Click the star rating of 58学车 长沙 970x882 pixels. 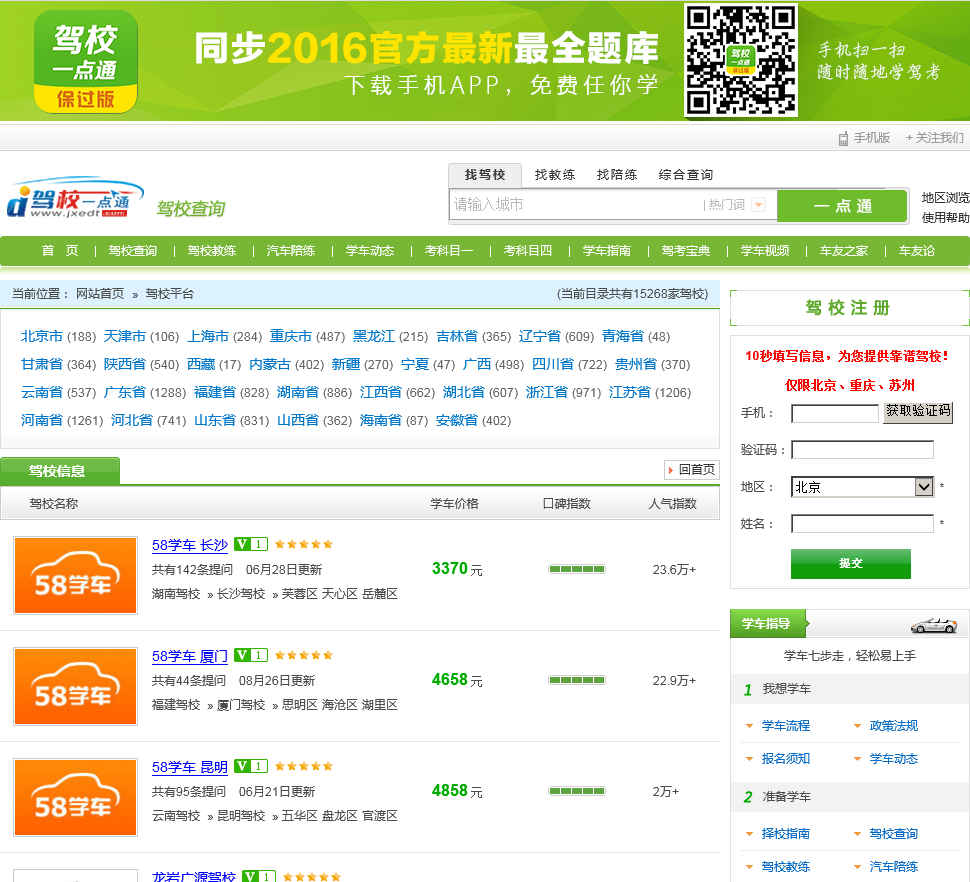304,544
